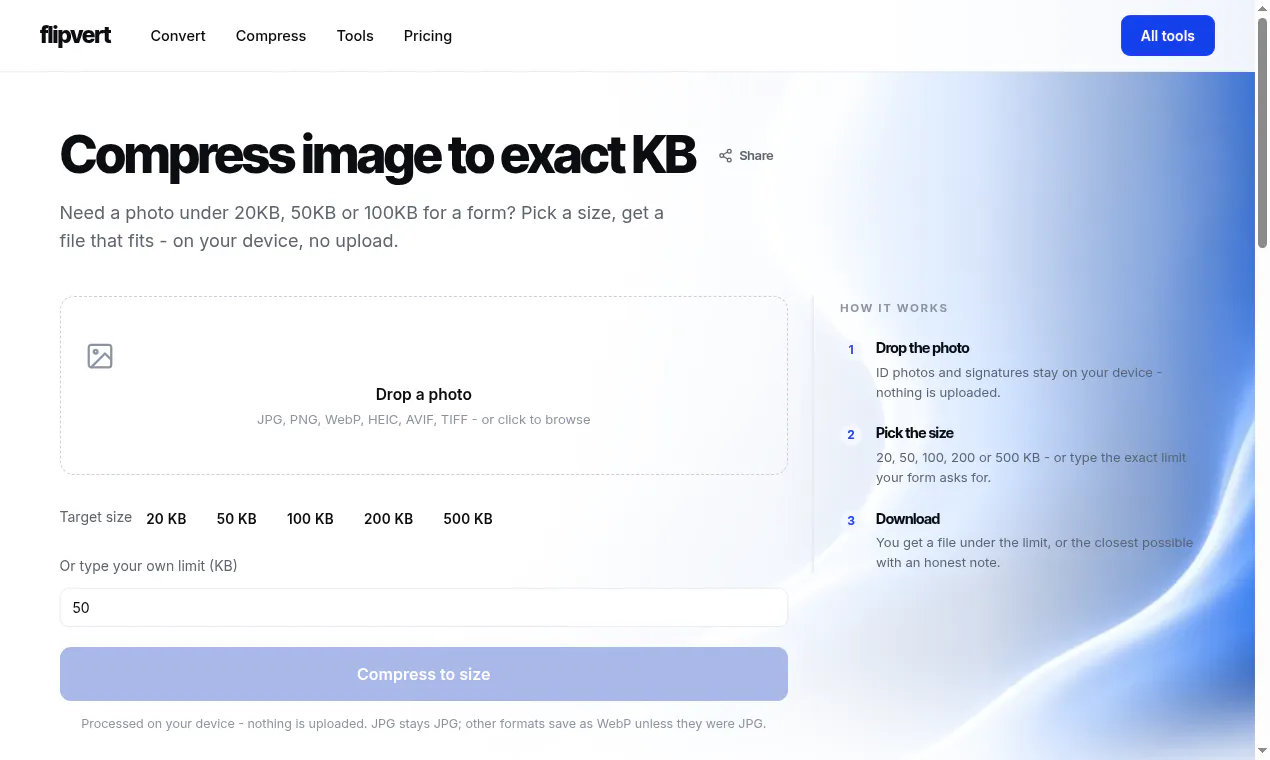Click the Drop a photo upload area
The width and height of the screenshot is (1270, 760).
tap(424, 385)
